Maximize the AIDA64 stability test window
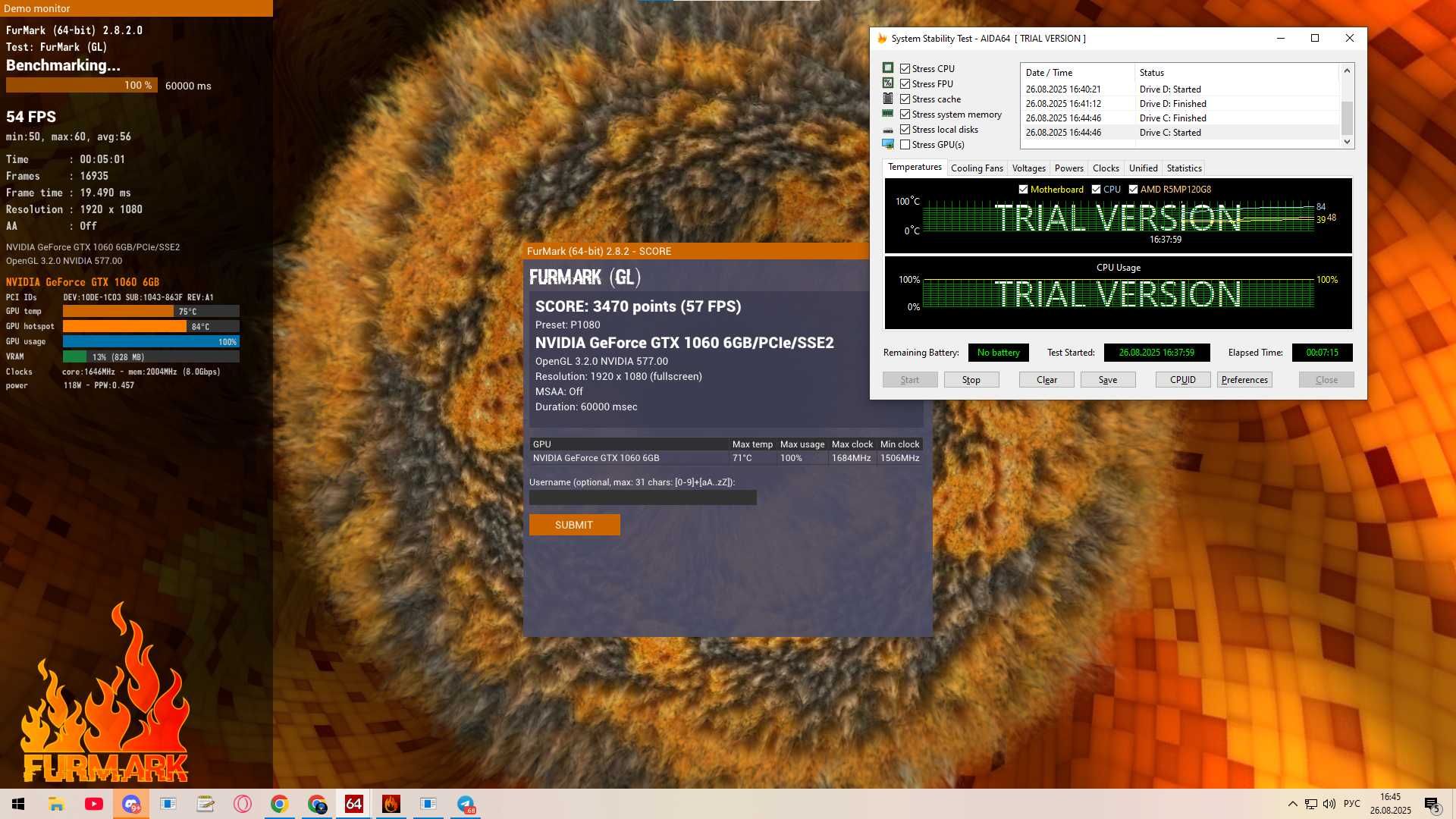Image resolution: width=1456 pixels, height=819 pixels. pyautogui.click(x=1315, y=39)
